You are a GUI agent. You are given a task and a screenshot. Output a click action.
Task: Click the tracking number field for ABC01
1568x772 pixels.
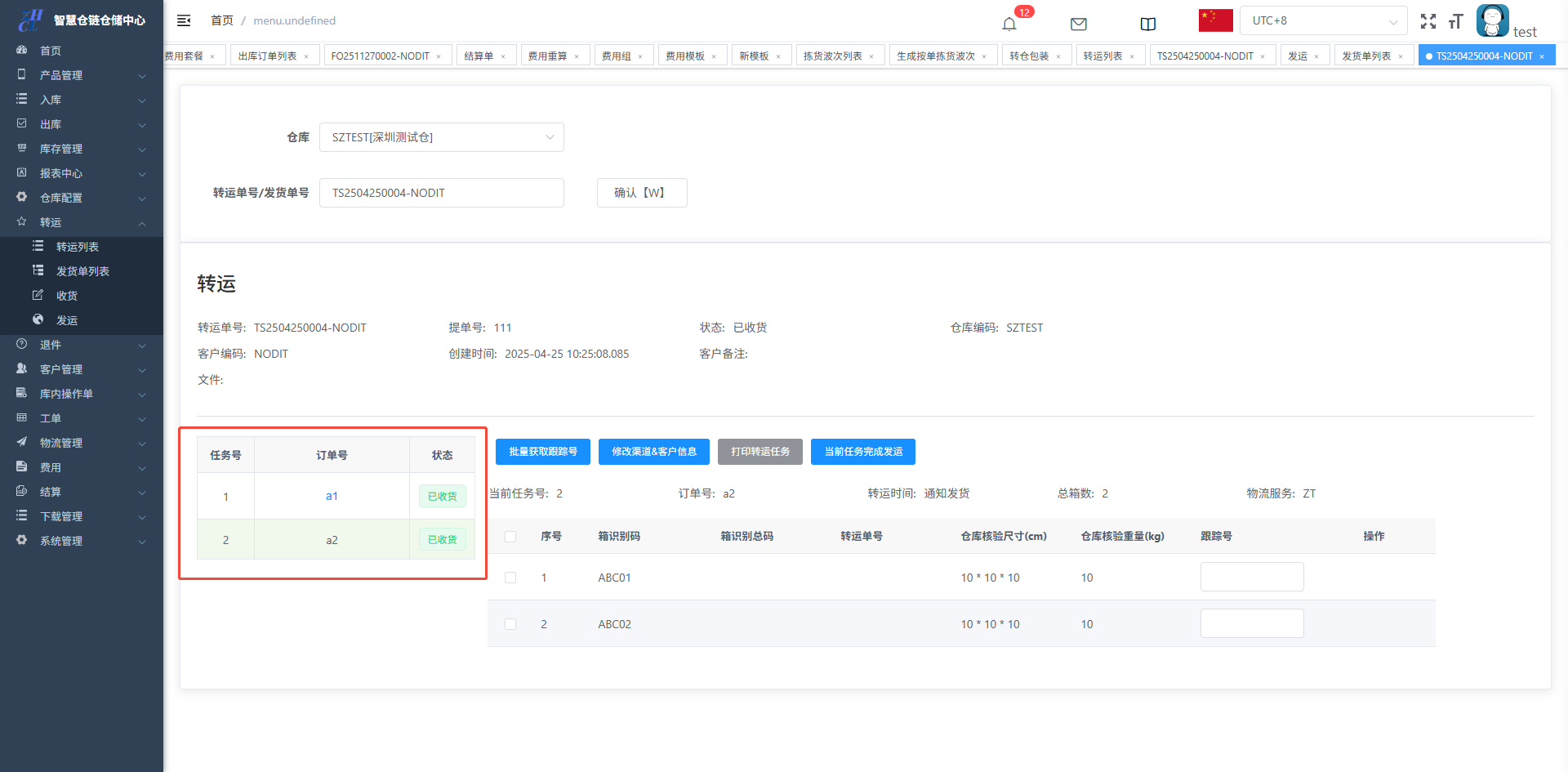[1251, 577]
